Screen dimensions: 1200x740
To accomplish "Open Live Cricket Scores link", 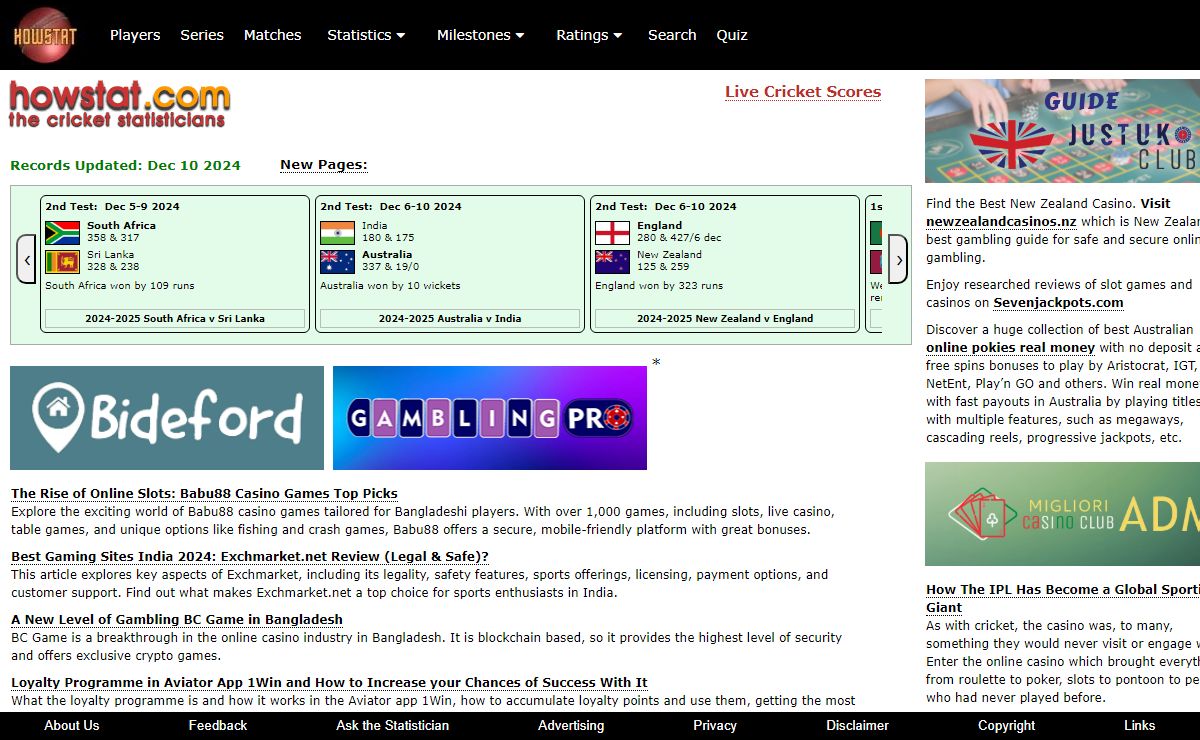I will [803, 92].
